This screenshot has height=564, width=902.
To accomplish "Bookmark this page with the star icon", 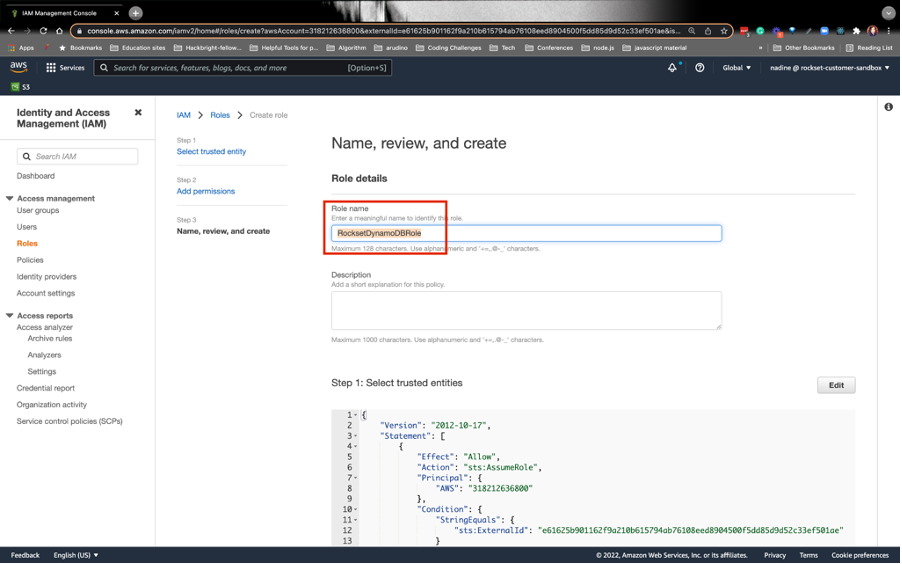I will 724,31.
